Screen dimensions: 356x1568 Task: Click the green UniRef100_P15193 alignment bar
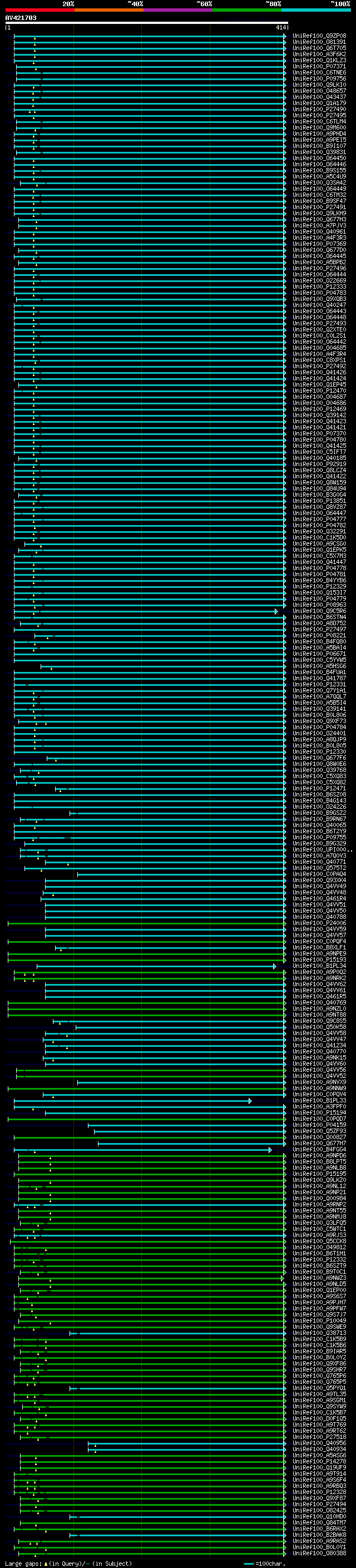click(145, 961)
